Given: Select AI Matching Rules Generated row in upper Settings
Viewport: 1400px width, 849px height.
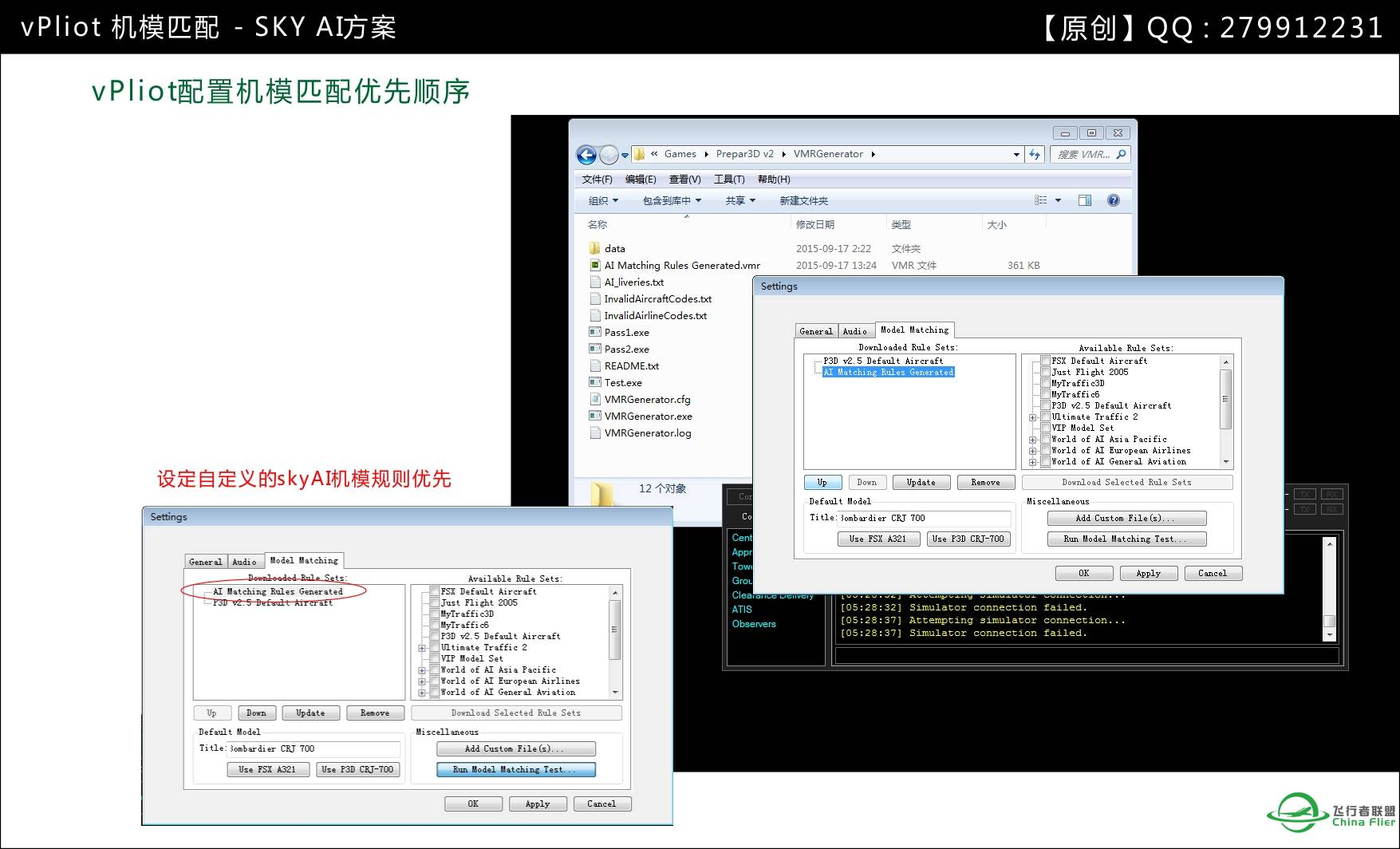Looking at the screenshot, I should [888, 372].
